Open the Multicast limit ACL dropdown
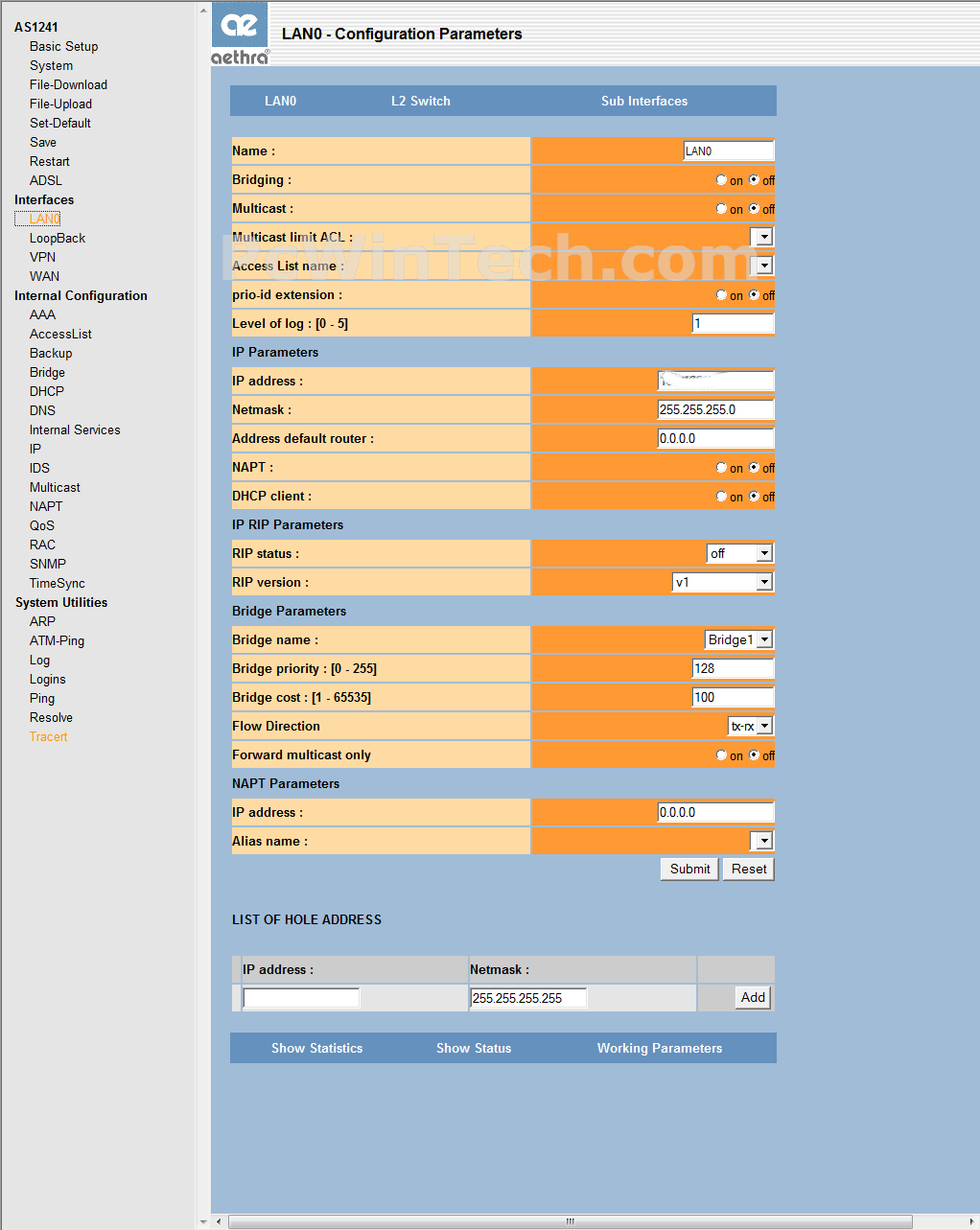This screenshot has height=1230, width=980. click(x=761, y=237)
